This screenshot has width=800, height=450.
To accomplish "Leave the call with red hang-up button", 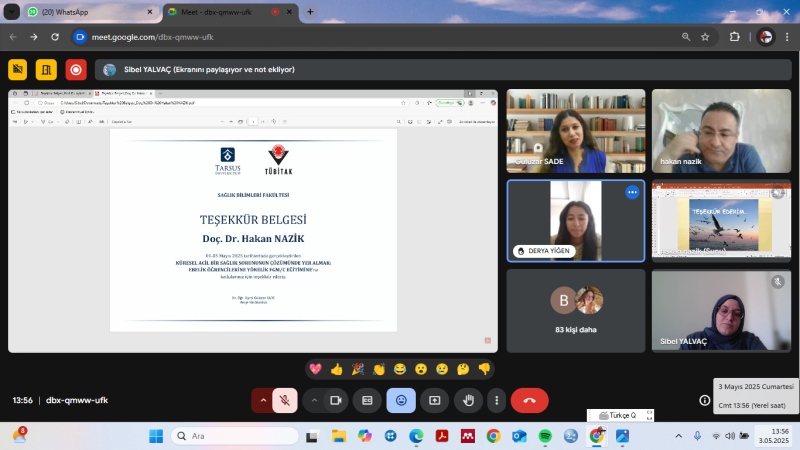I will (530, 401).
